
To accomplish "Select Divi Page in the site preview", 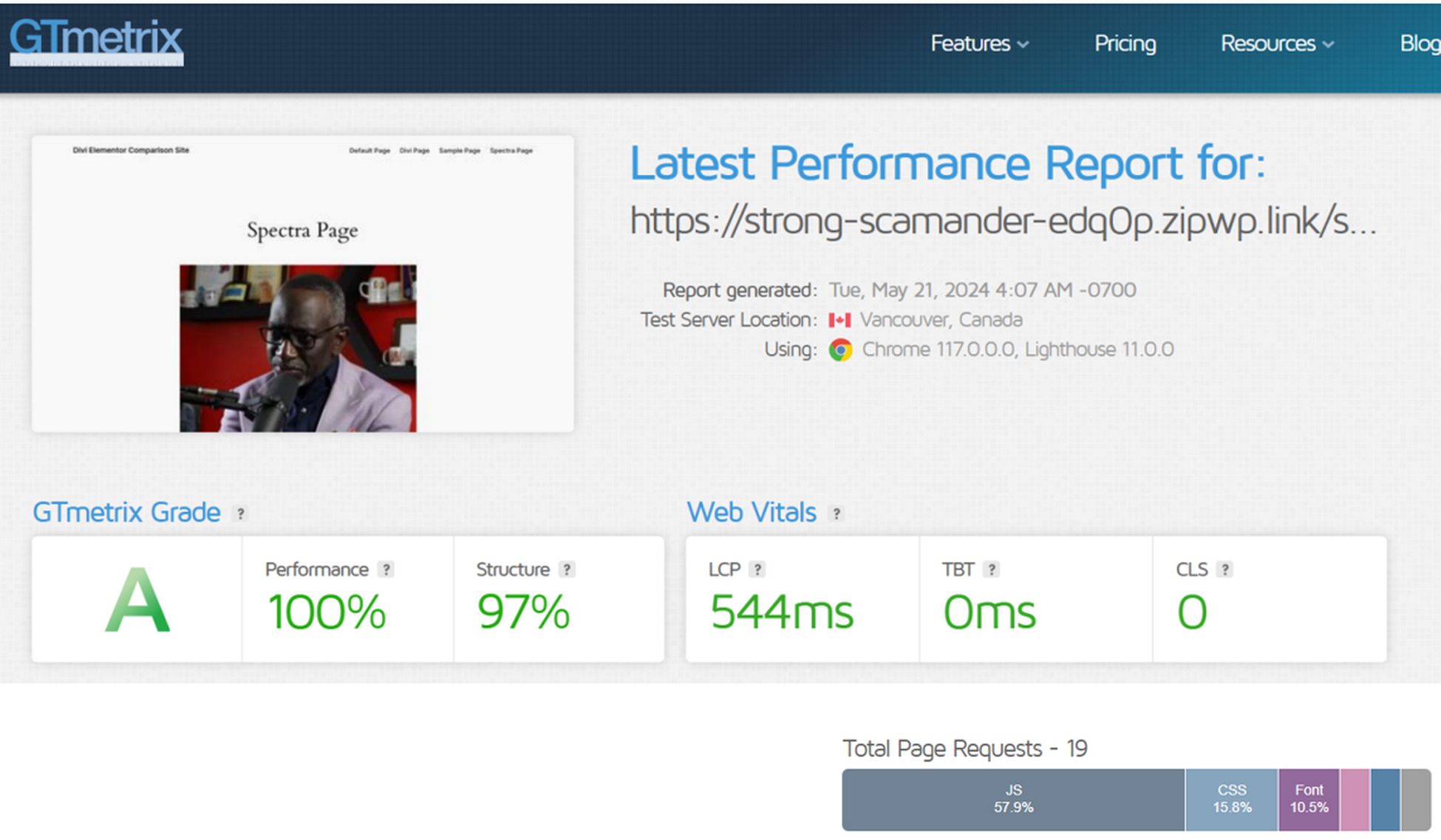I will [x=414, y=150].
